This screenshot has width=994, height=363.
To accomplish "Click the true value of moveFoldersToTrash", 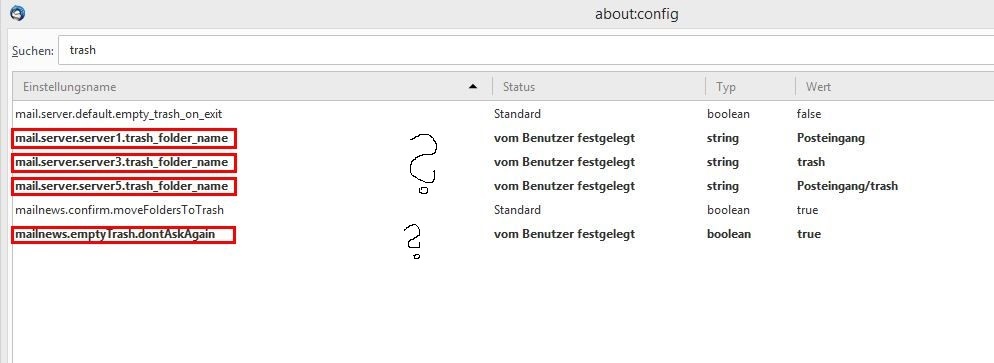I will click(x=808, y=210).
